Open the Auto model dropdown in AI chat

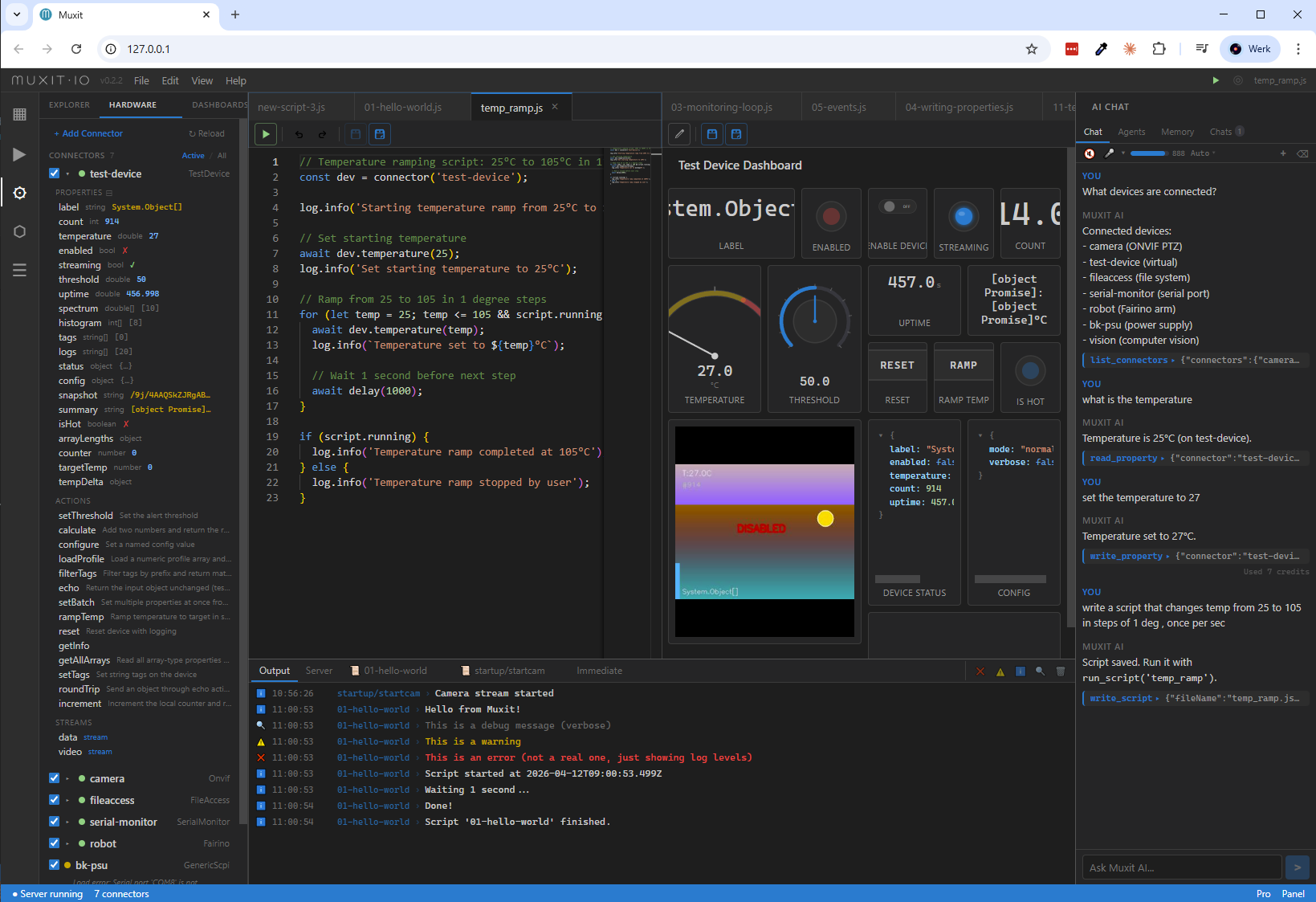coord(1202,153)
